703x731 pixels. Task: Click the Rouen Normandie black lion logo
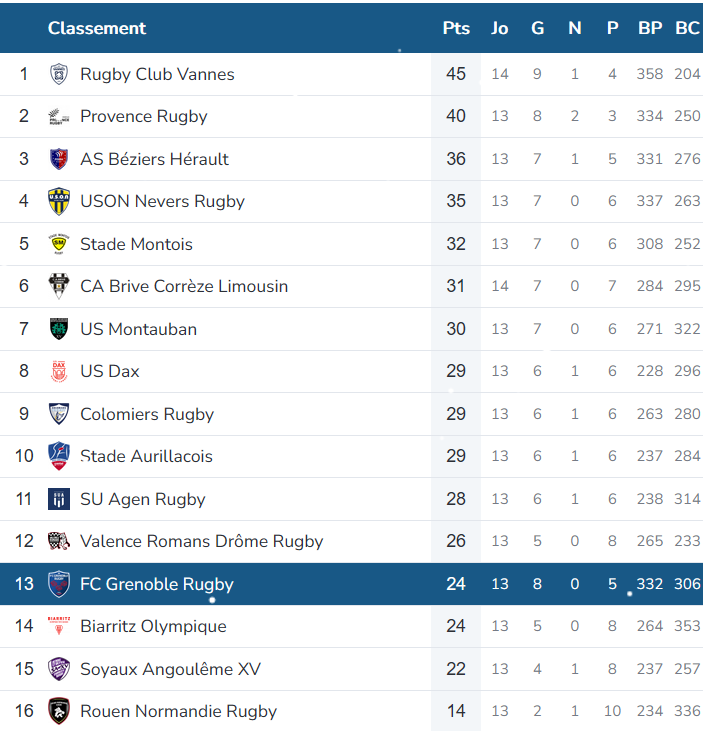click(59, 711)
